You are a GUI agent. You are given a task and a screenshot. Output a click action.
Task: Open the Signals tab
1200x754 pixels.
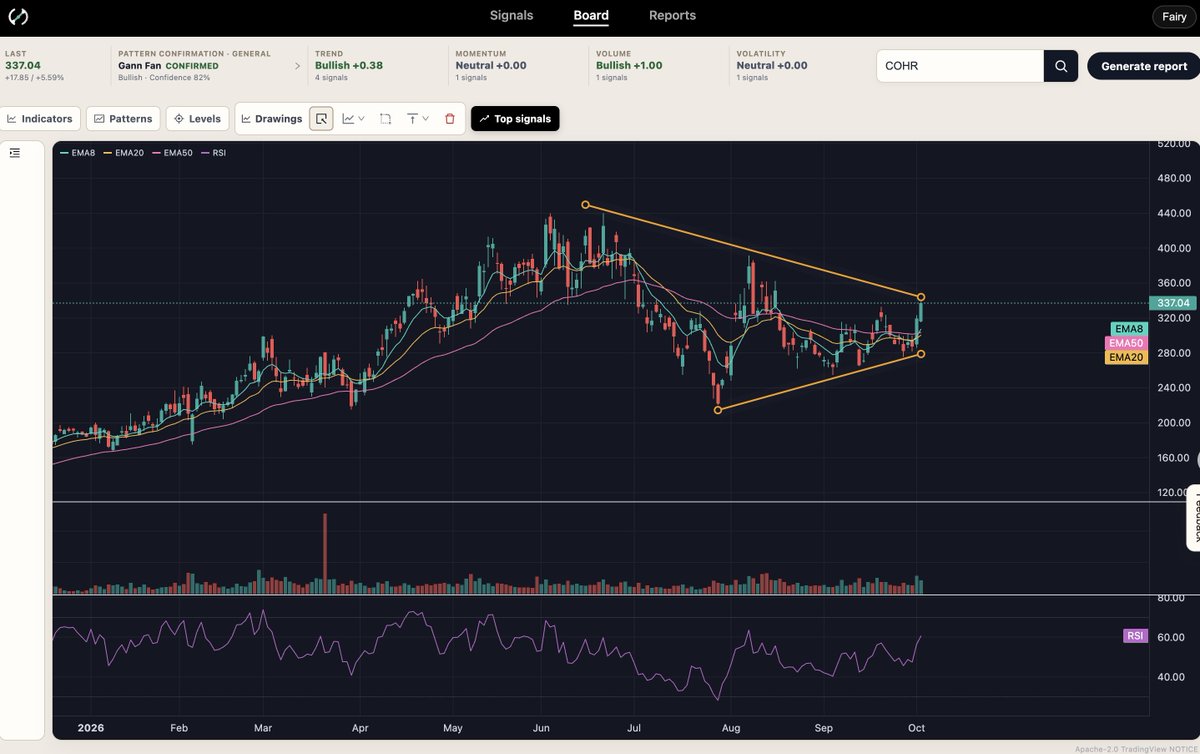[x=511, y=16]
